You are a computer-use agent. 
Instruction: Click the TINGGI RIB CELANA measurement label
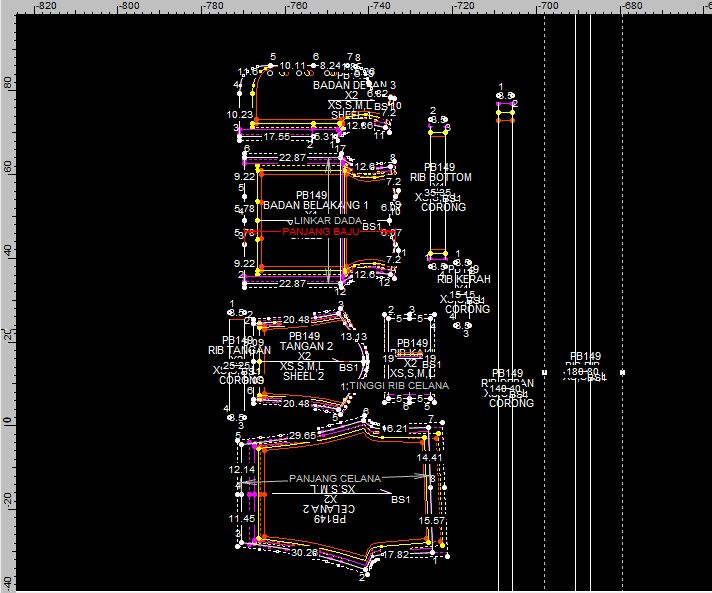(397, 385)
